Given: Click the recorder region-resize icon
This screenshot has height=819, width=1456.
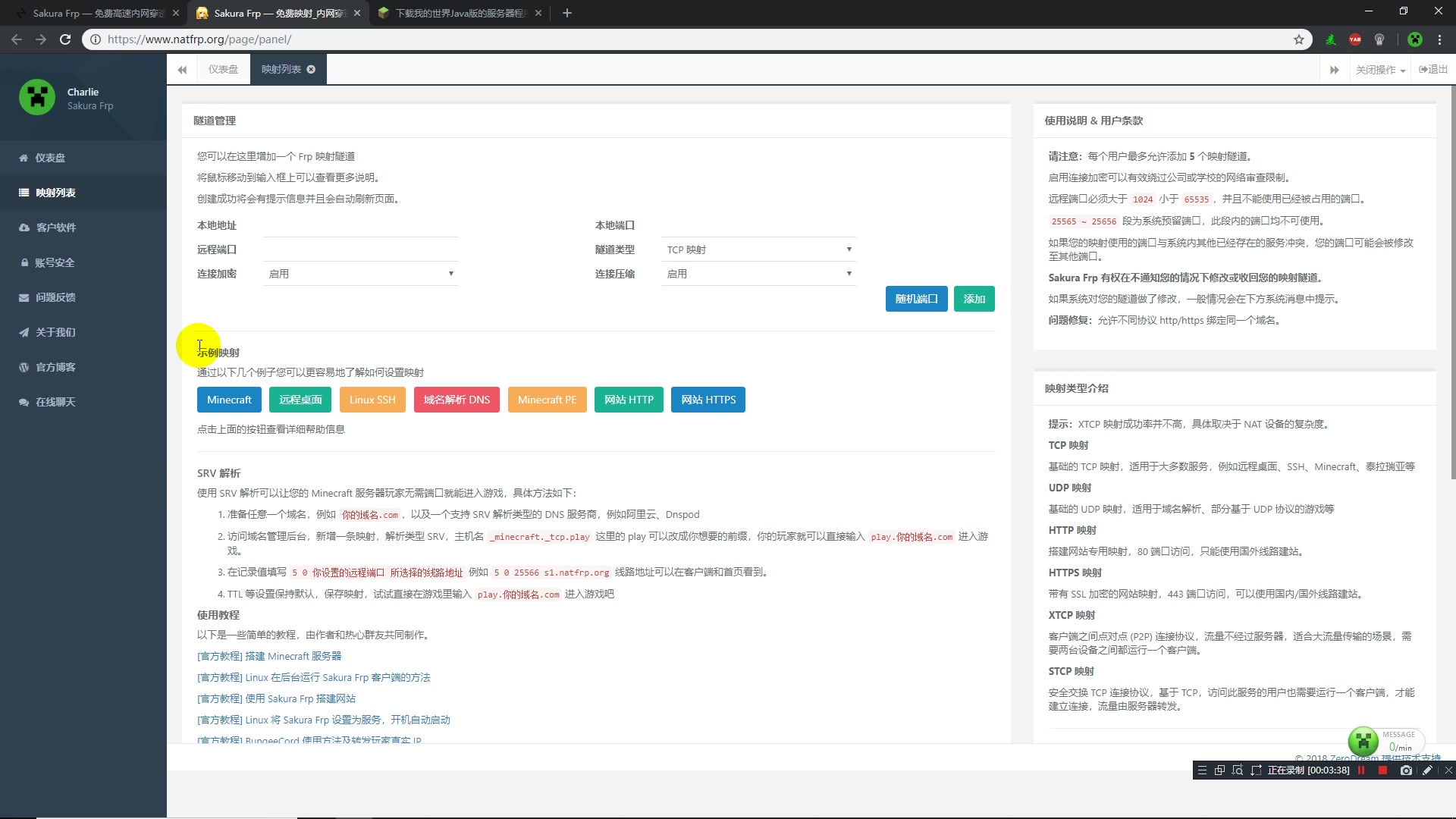Looking at the screenshot, I should [1256, 770].
